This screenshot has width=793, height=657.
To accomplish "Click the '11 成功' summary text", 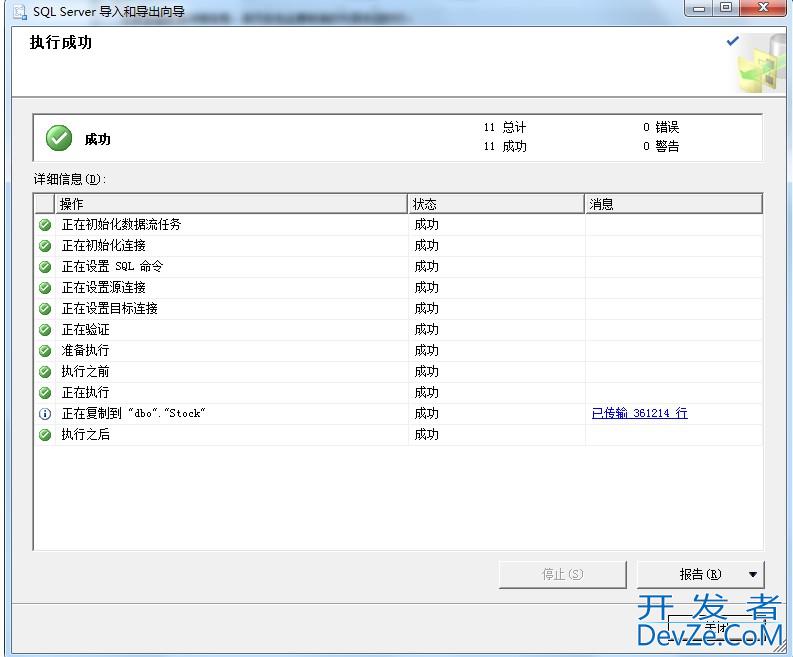I will 505,147.
